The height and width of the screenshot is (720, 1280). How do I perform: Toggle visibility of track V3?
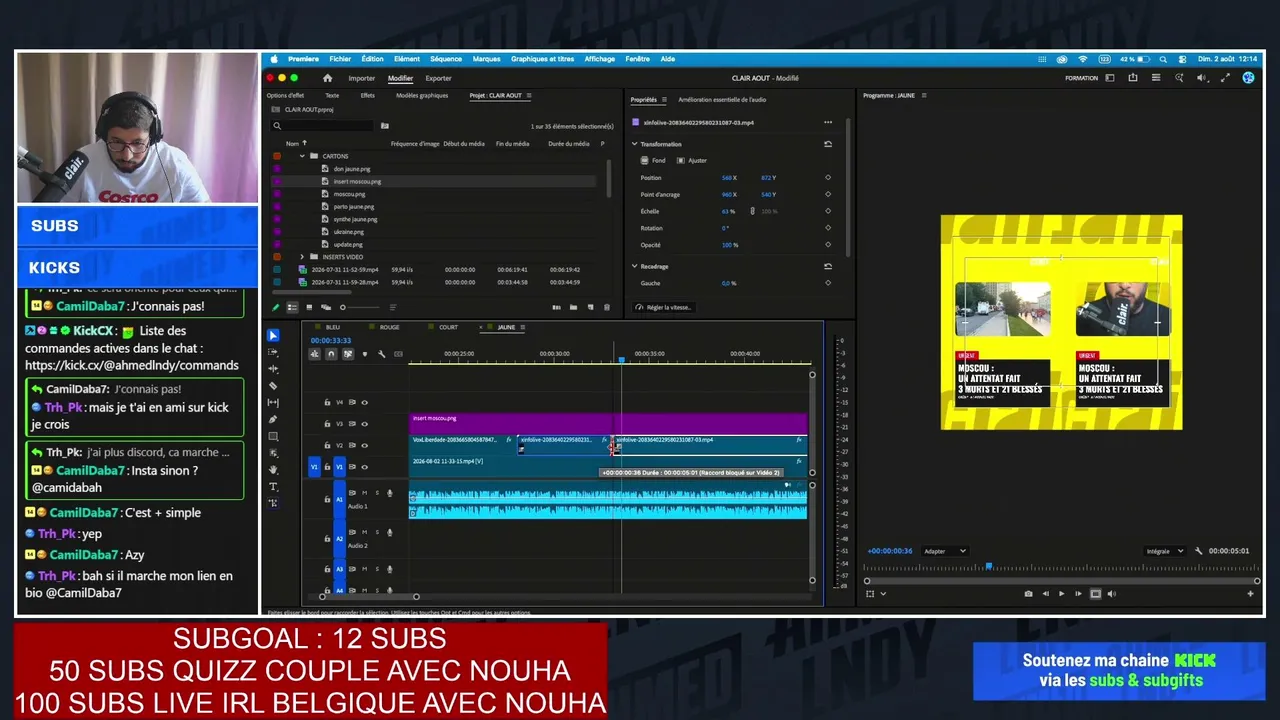pos(364,424)
